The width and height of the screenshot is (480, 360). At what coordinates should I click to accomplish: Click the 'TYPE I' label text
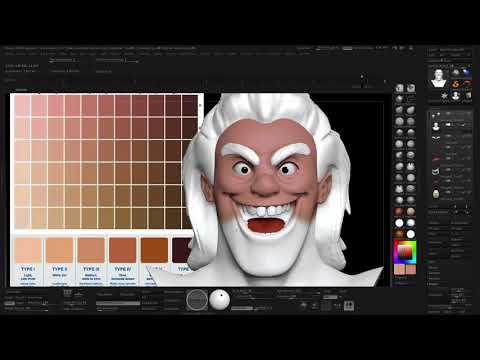tap(28, 269)
